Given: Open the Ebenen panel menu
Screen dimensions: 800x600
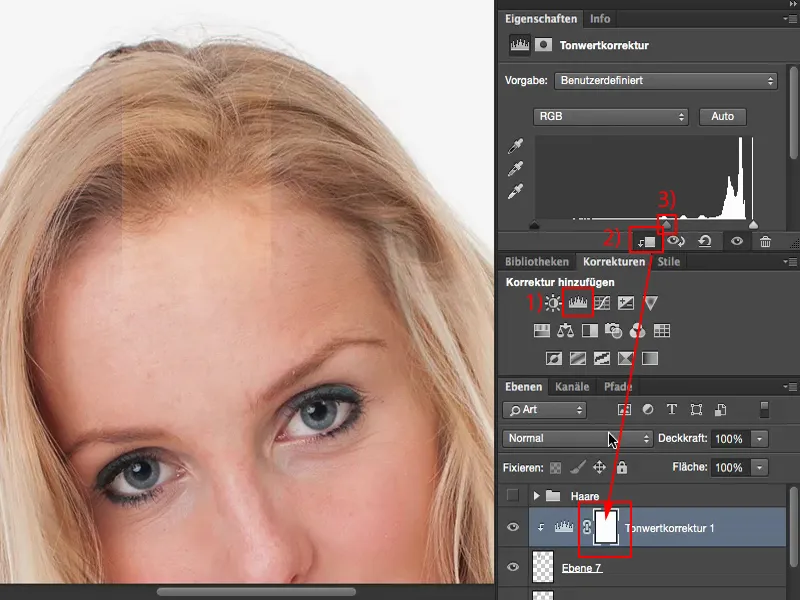Looking at the screenshot, I should click(790, 387).
